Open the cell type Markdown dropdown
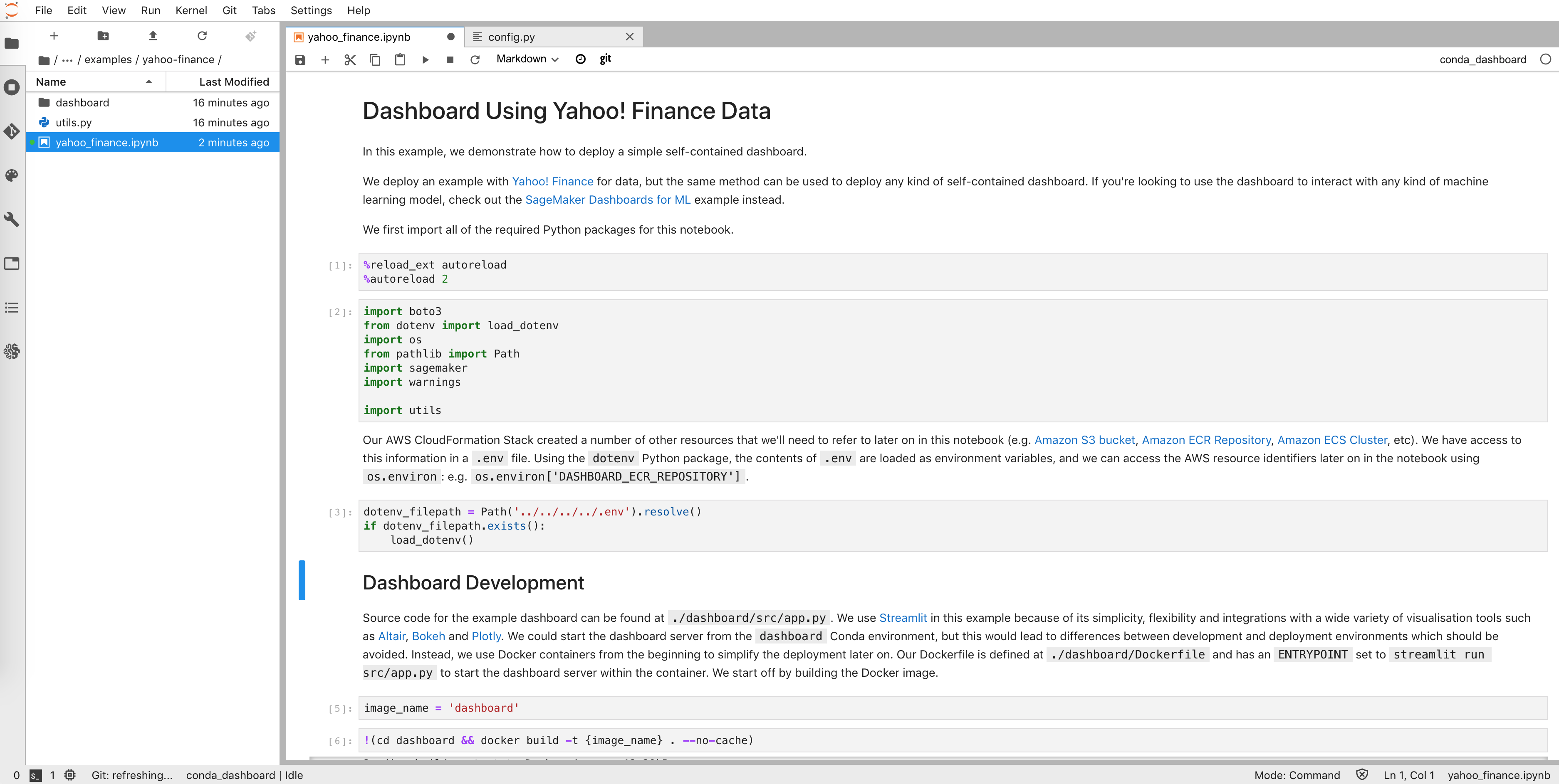Image resolution: width=1559 pixels, height=784 pixels. (x=527, y=59)
